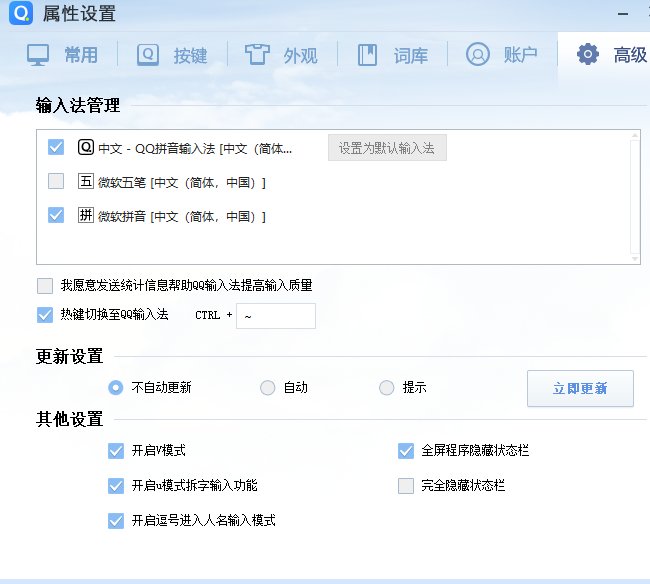Select the 自动 update radio button
Screen dimensions: 650x584
click(x=267, y=388)
